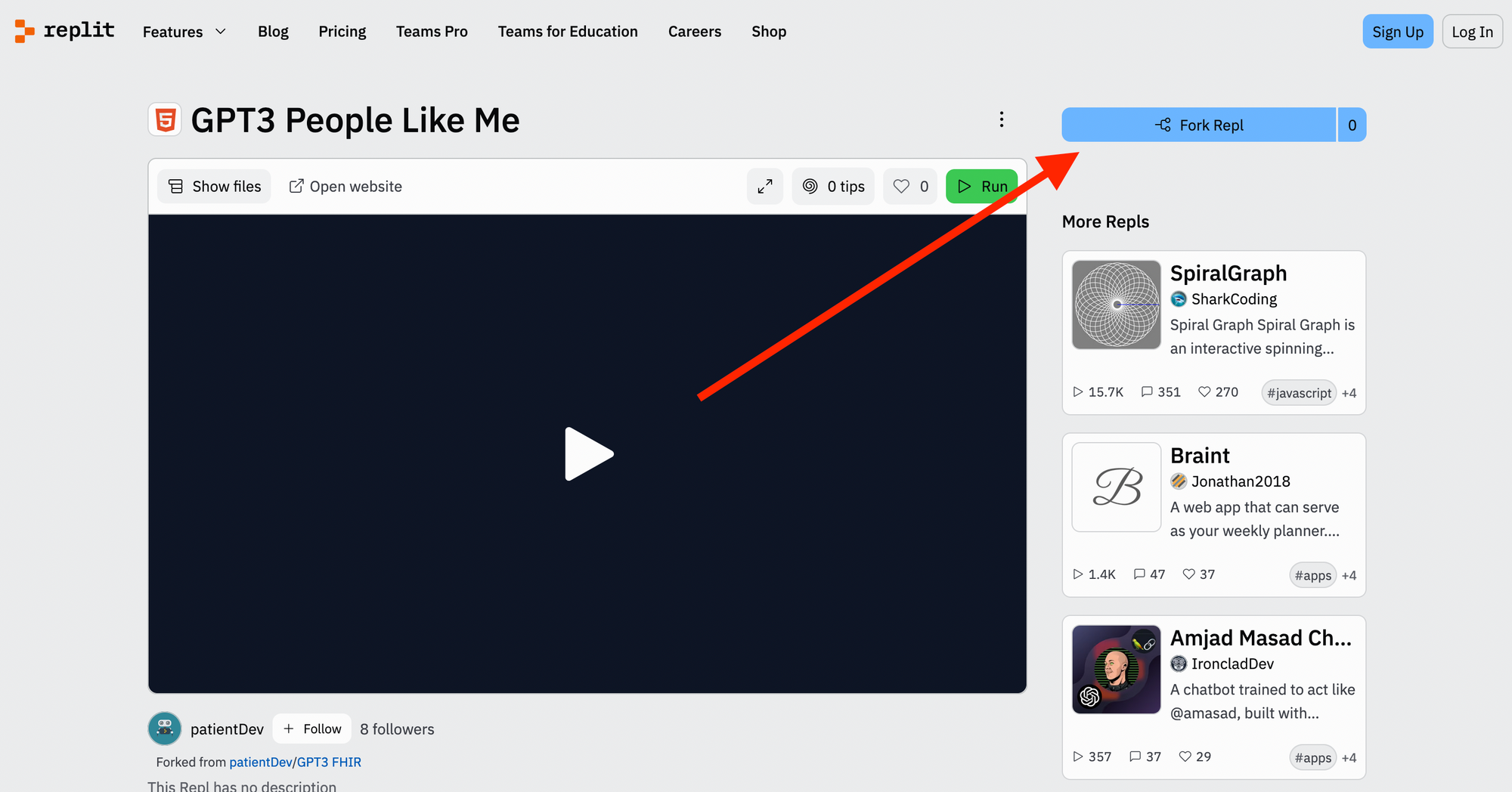Click SpiralGraph comments count 351
The image size is (1512, 792).
click(1160, 392)
